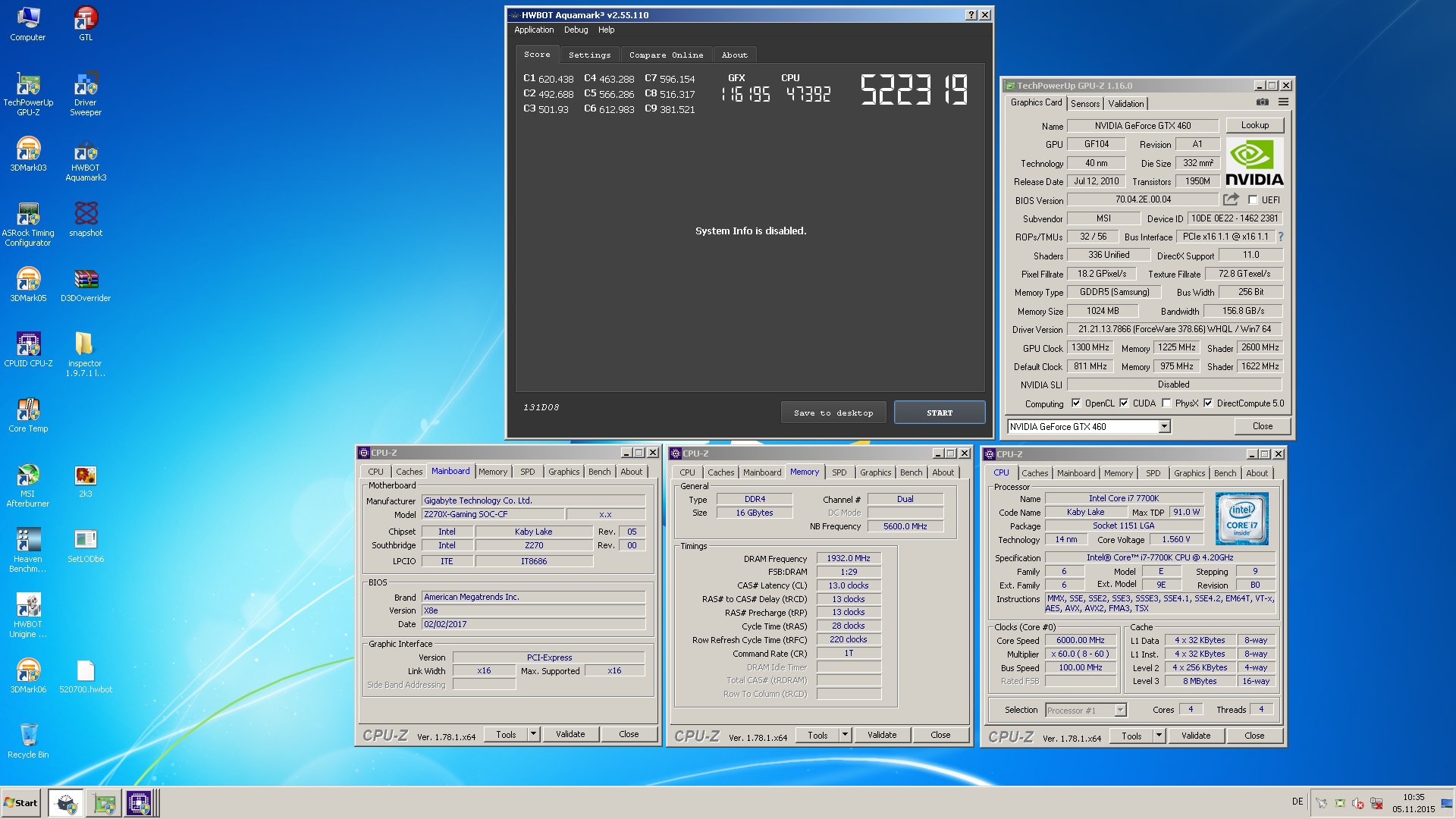1456x819 pixels.
Task: Launch CPUID CPU-Z desktop shortcut
Action: point(28,350)
